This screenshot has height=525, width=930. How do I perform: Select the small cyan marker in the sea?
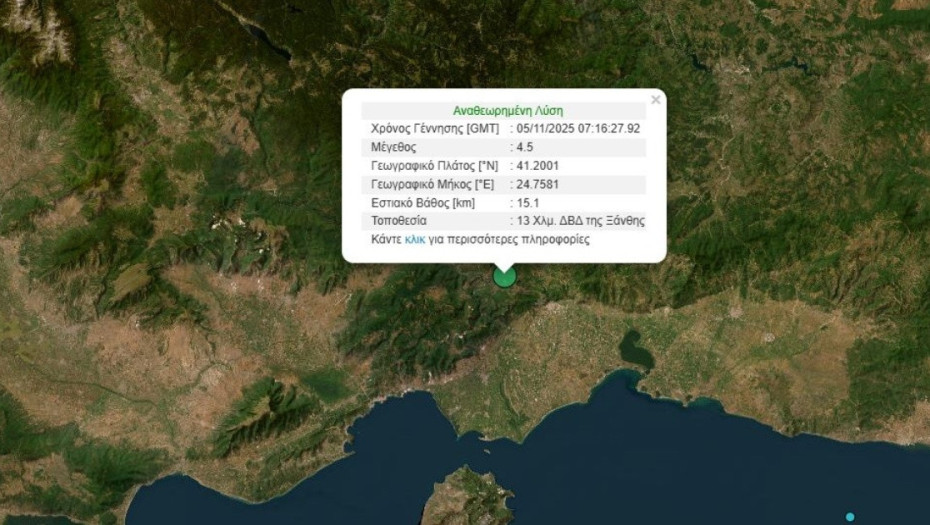tap(850, 517)
